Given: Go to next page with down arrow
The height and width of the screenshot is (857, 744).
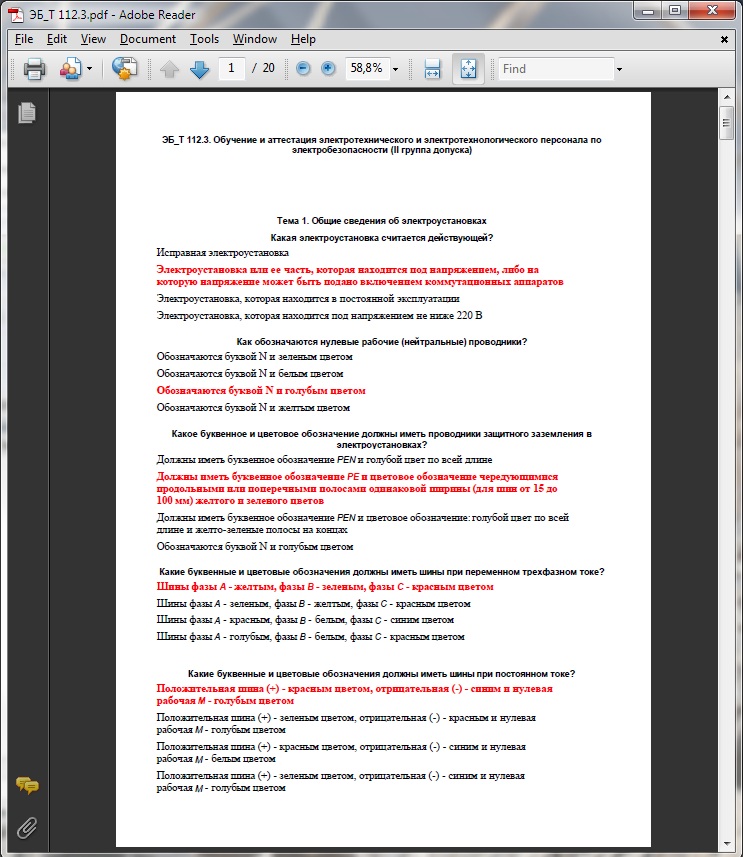Looking at the screenshot, I should point(199,69).
